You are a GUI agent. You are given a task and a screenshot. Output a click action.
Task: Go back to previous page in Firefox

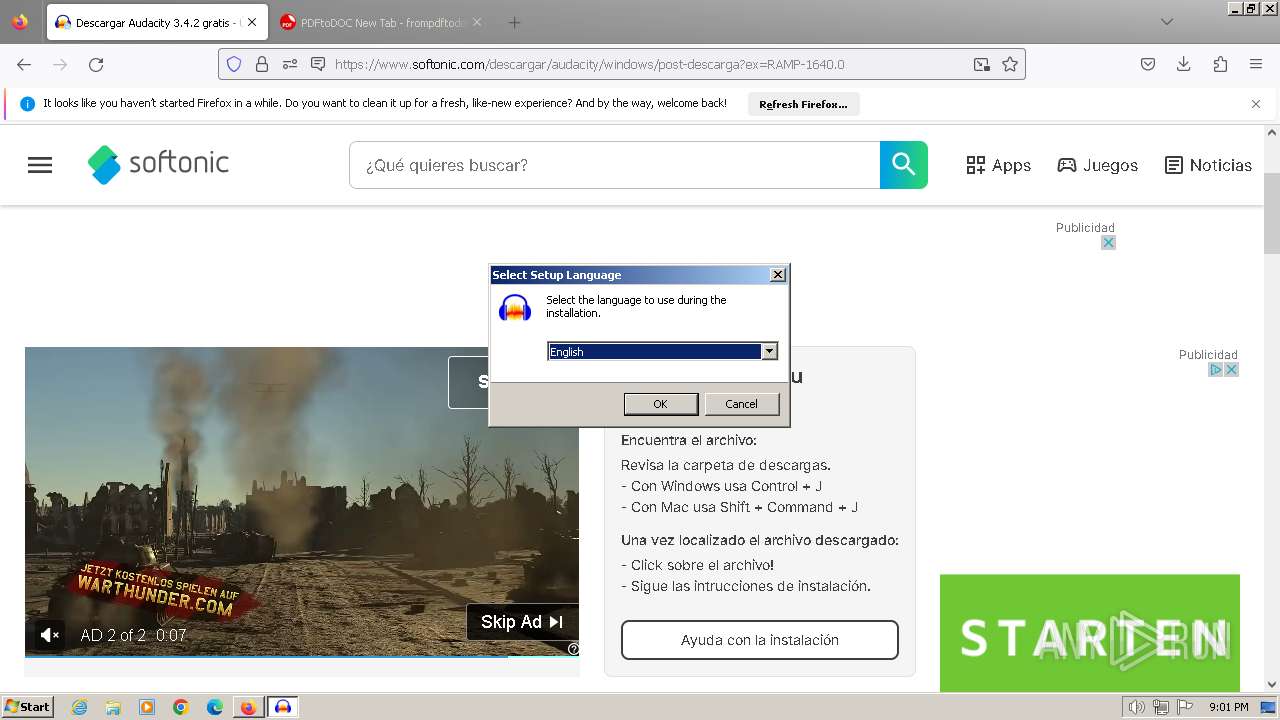point(24,64)
